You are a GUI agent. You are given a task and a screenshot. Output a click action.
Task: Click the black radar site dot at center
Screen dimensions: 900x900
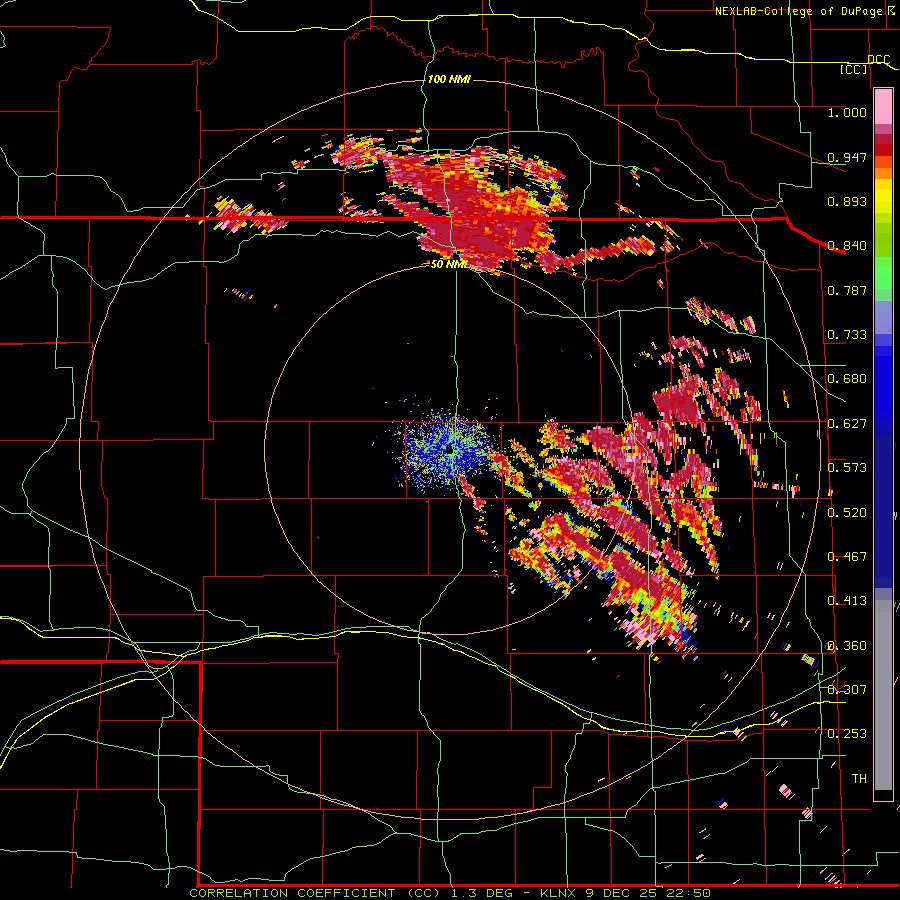coord(449,450)
